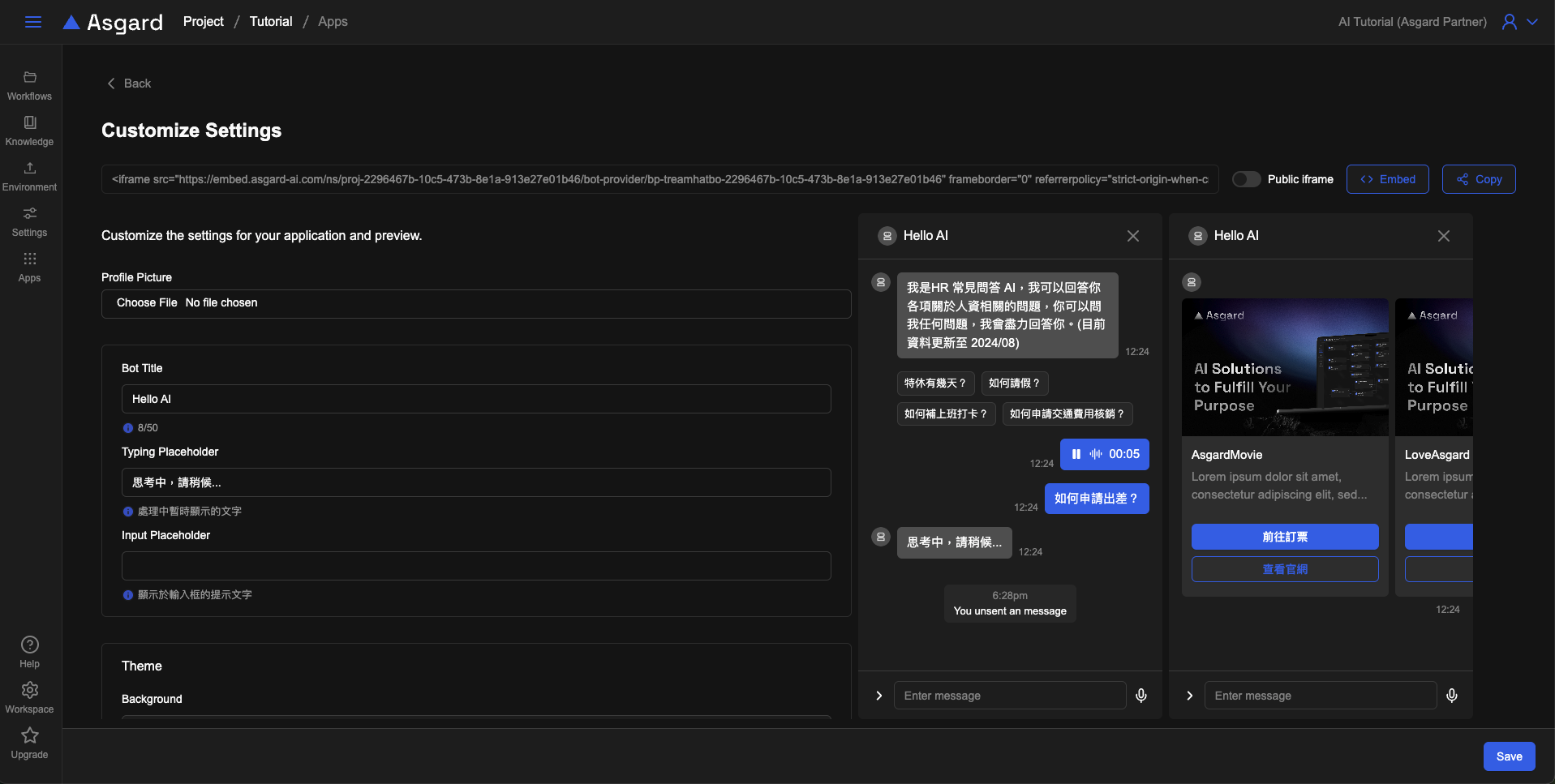1555x784 pixels.
Task: Expand the first chat input chevron
Action: [x=878, y=696]
